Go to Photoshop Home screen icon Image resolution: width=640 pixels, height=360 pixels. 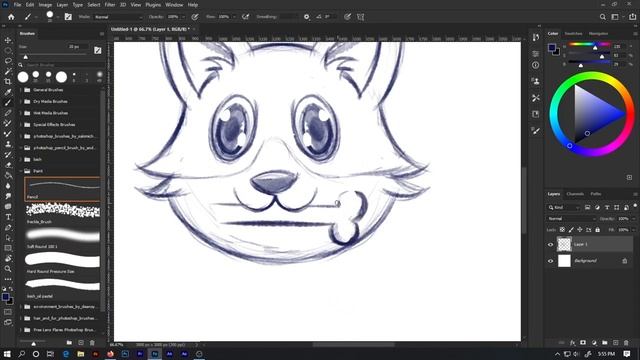pyautogui.click(x=11, y=17)
